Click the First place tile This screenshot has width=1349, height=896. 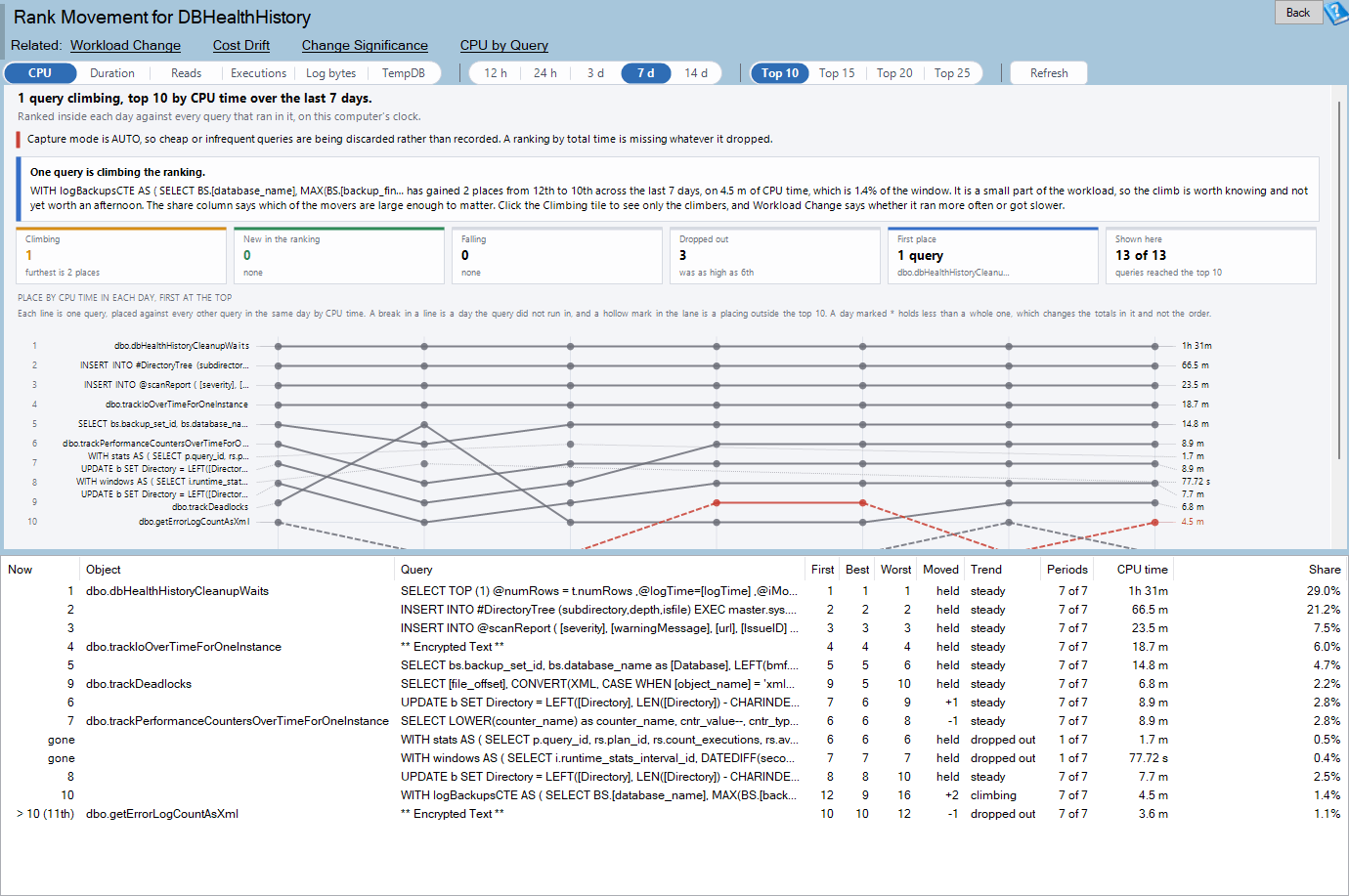[x=993, y=256]
